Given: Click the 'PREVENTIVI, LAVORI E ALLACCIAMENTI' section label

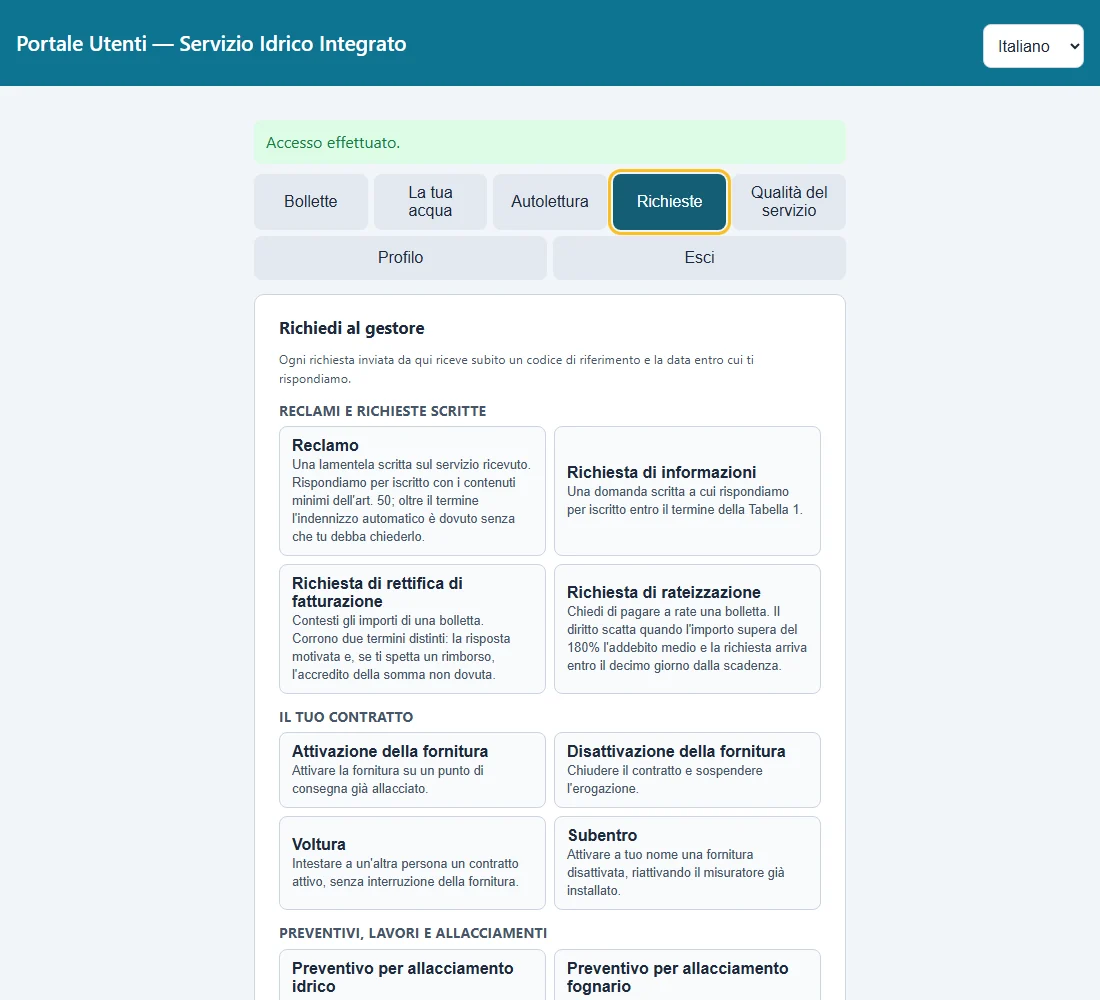Looking at the screenshot, I should click(x=413, y=933).
